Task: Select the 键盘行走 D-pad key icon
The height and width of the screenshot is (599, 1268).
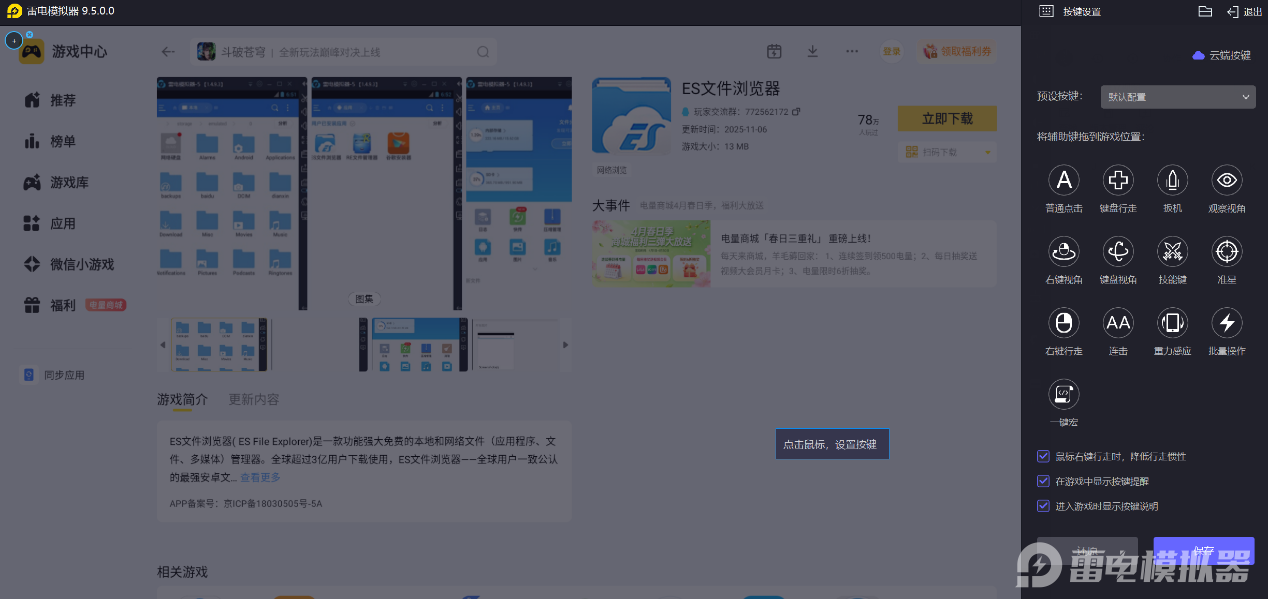Action: 1118,180
